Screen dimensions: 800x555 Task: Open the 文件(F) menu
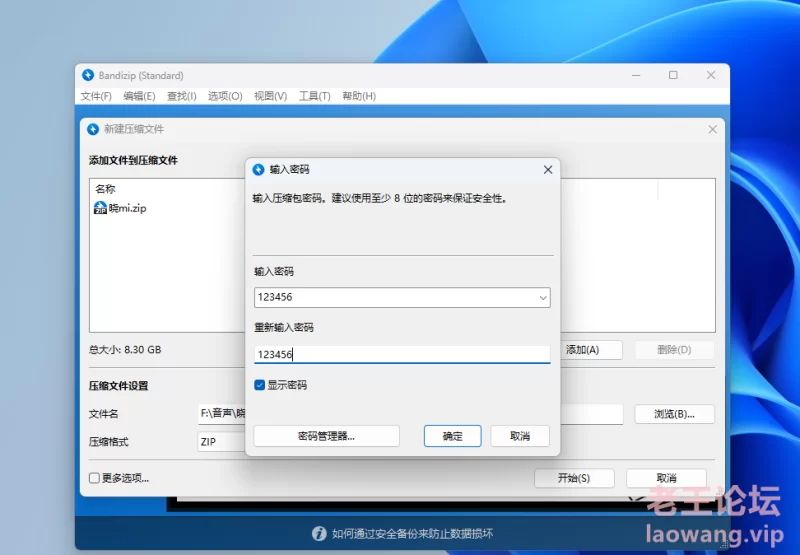click(96, 96)
